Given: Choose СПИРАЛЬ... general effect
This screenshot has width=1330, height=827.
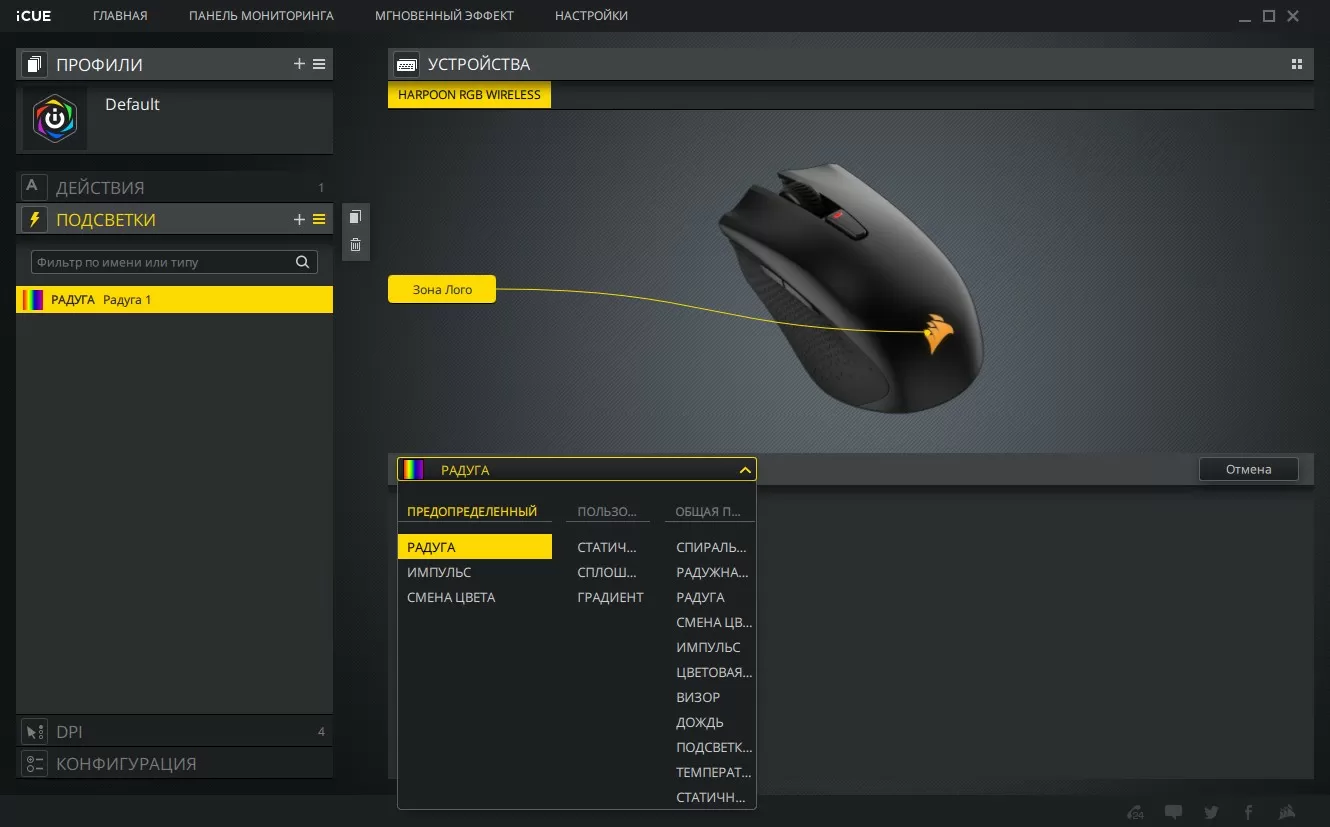Looking at the screenshot, I should point(711,547).
